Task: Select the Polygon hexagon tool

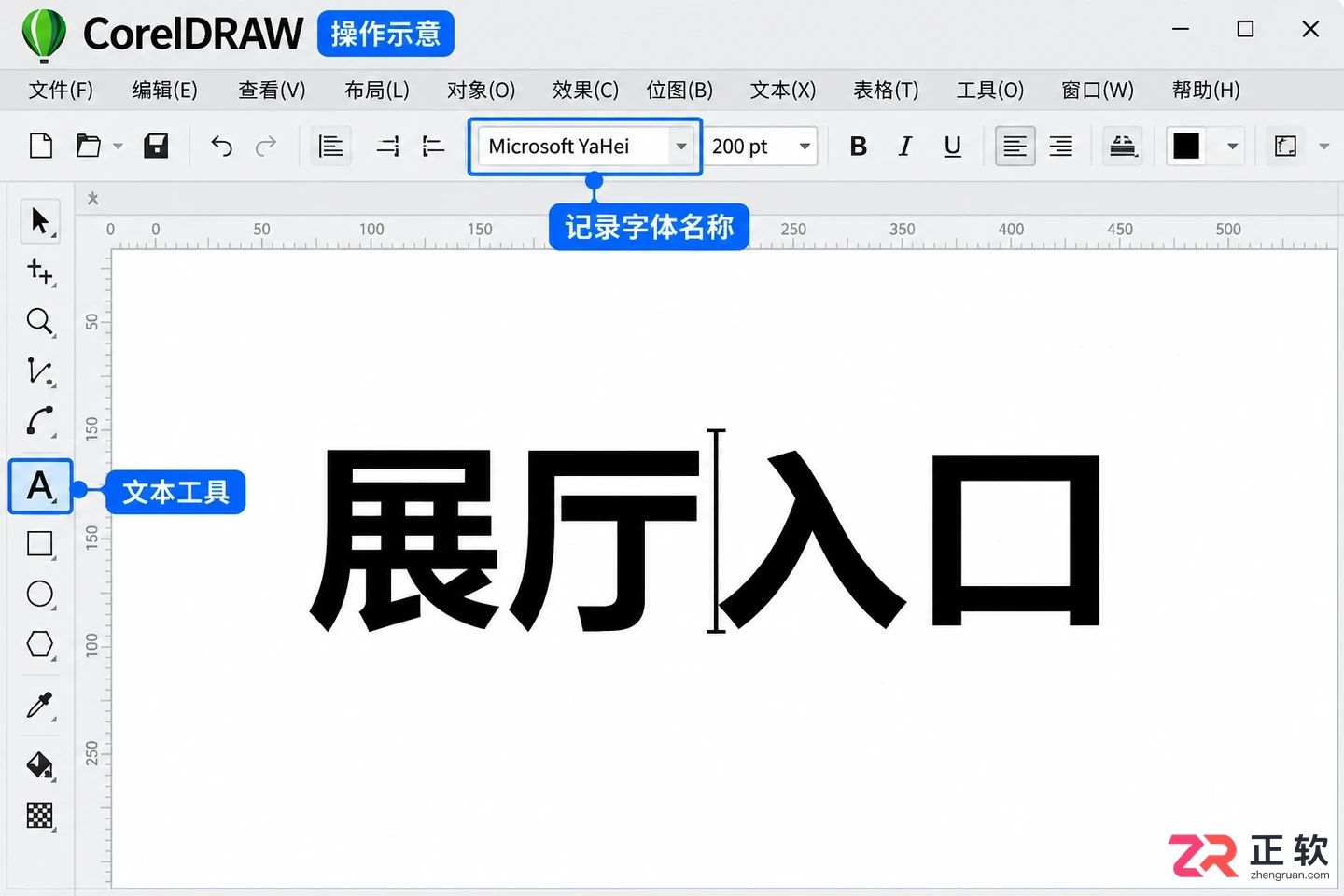Action: point(40,645)
